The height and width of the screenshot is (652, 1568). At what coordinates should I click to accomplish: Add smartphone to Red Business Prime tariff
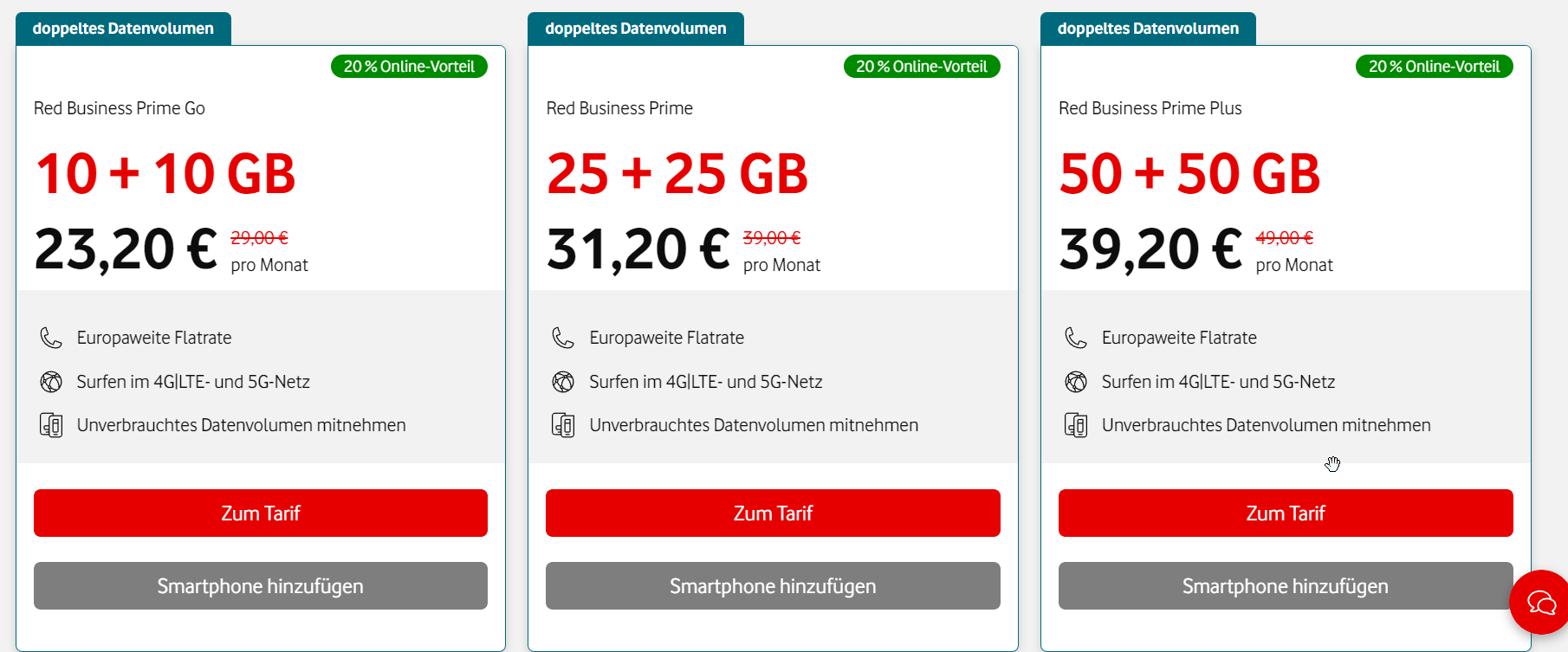click(x=773, y=586)
